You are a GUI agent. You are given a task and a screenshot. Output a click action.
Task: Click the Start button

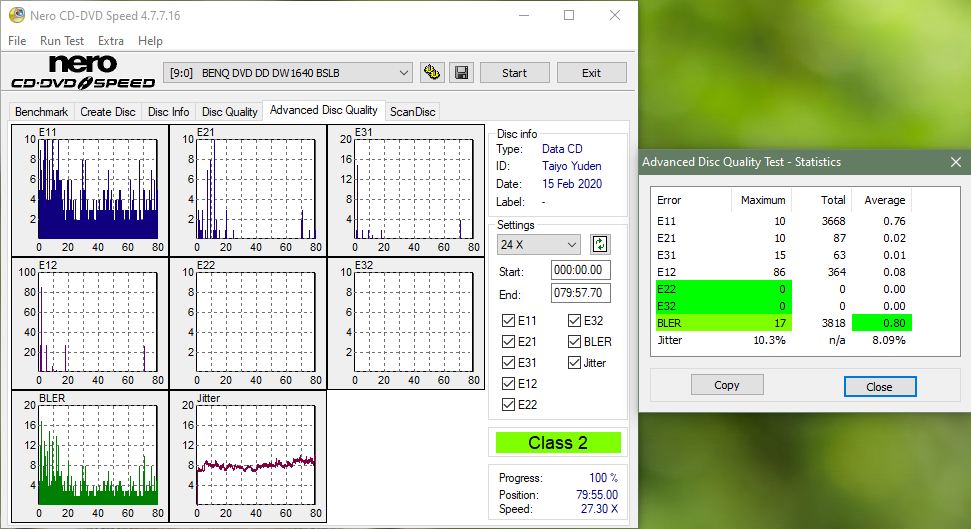coord(515,73)
